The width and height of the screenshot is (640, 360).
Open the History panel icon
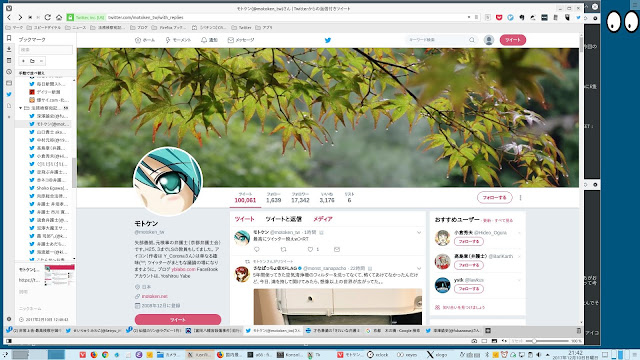pyautogui.click(x=9, y=72)
